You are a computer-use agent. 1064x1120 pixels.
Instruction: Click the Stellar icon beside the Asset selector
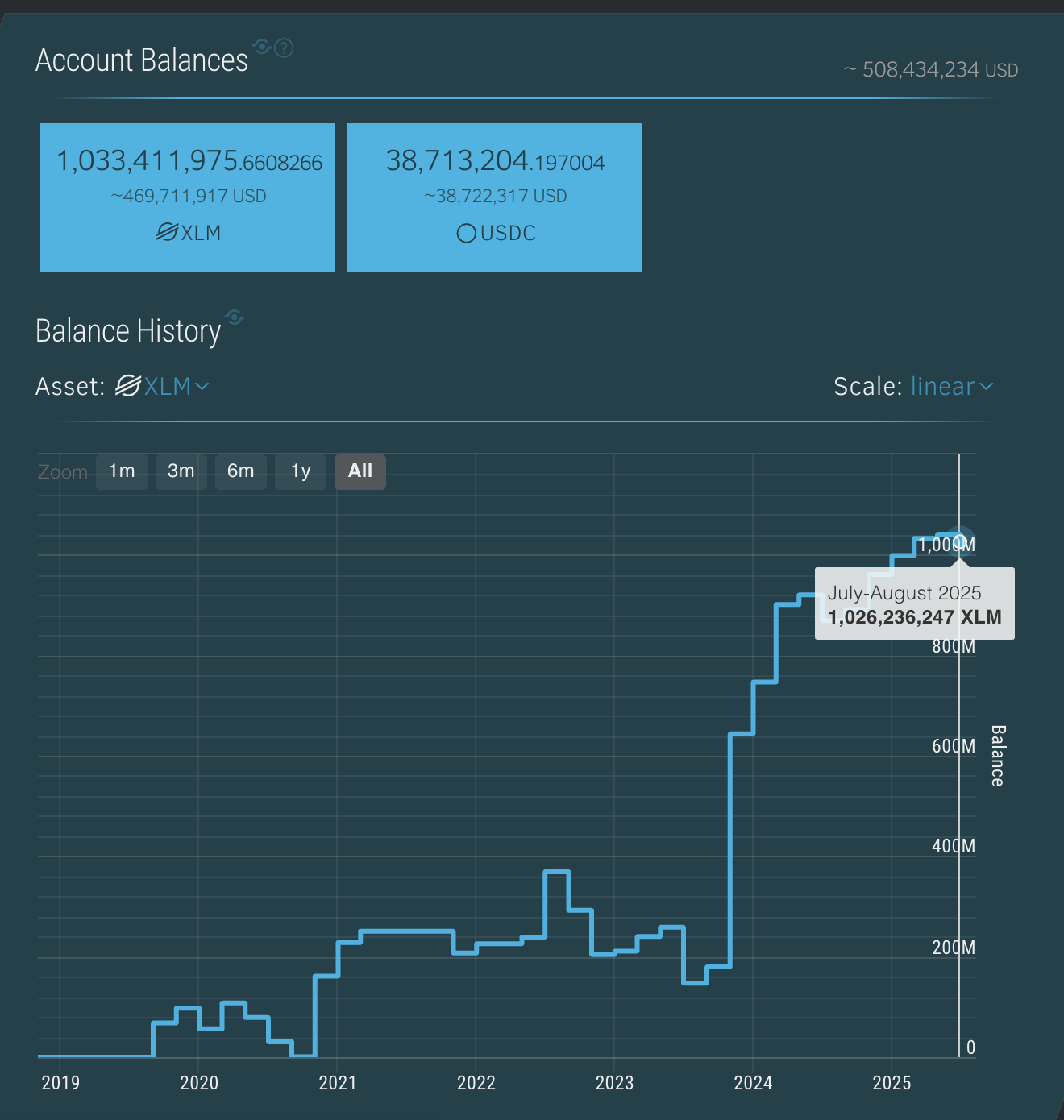click(x=128, y=386)
